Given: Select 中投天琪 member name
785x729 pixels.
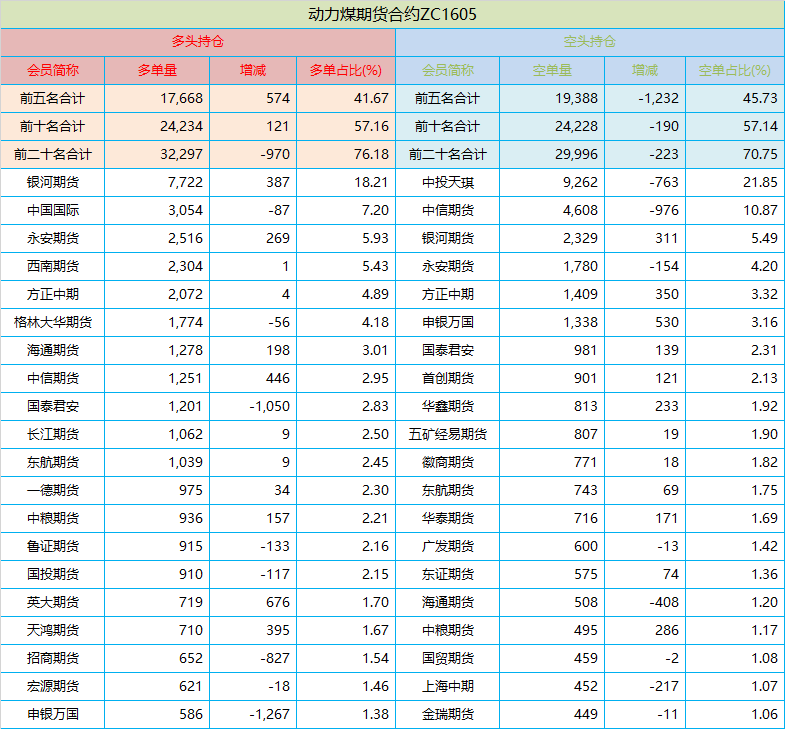Looking at the screenshot, I should pos(448,182).
